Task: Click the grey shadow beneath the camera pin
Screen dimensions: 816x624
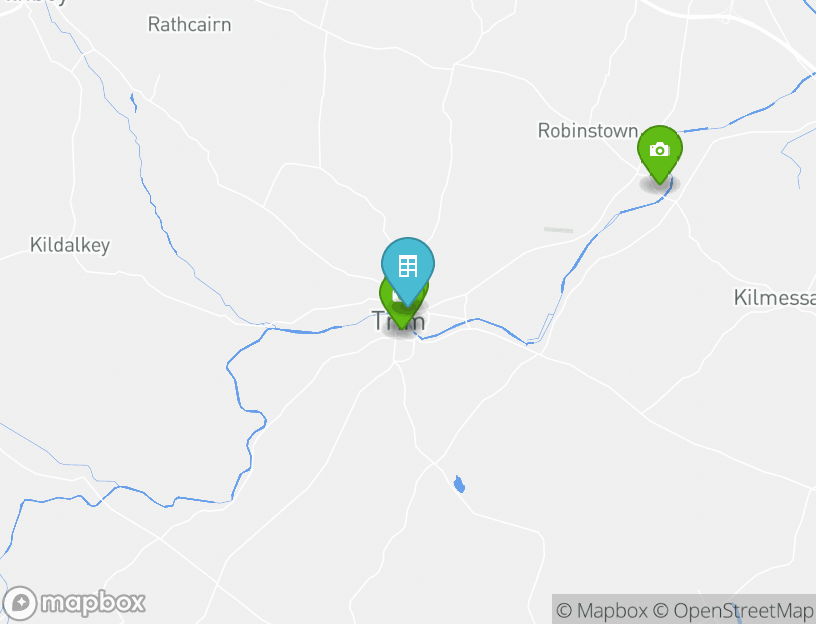Action: coord(659,184)
